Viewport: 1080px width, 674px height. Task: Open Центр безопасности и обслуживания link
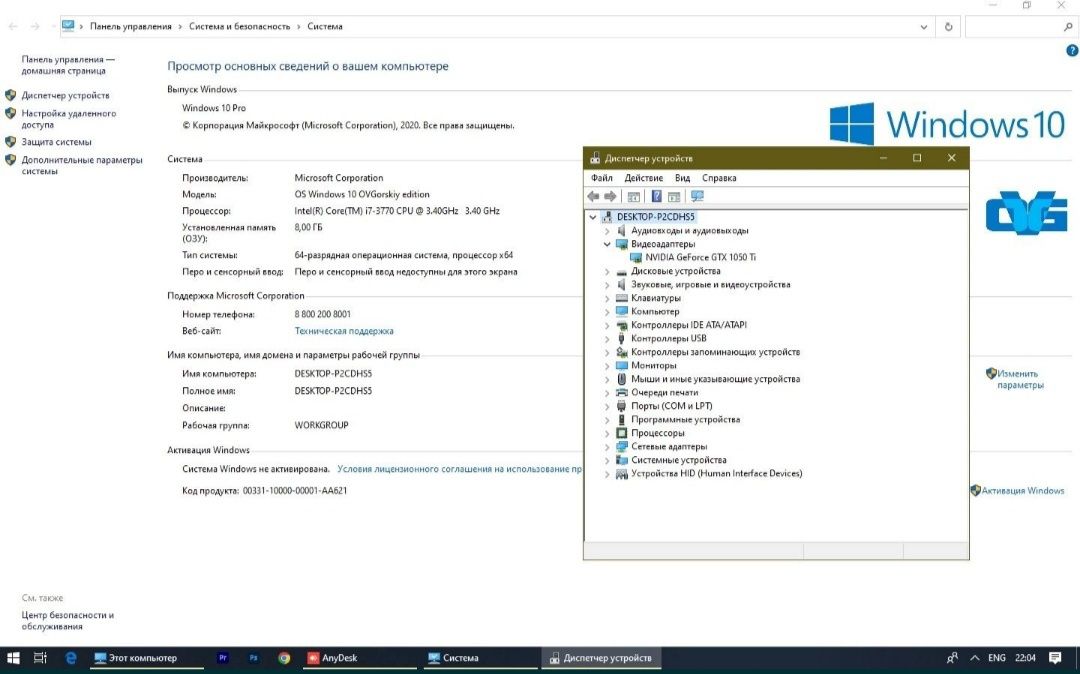pyautogui.click(x=68, y=621)
